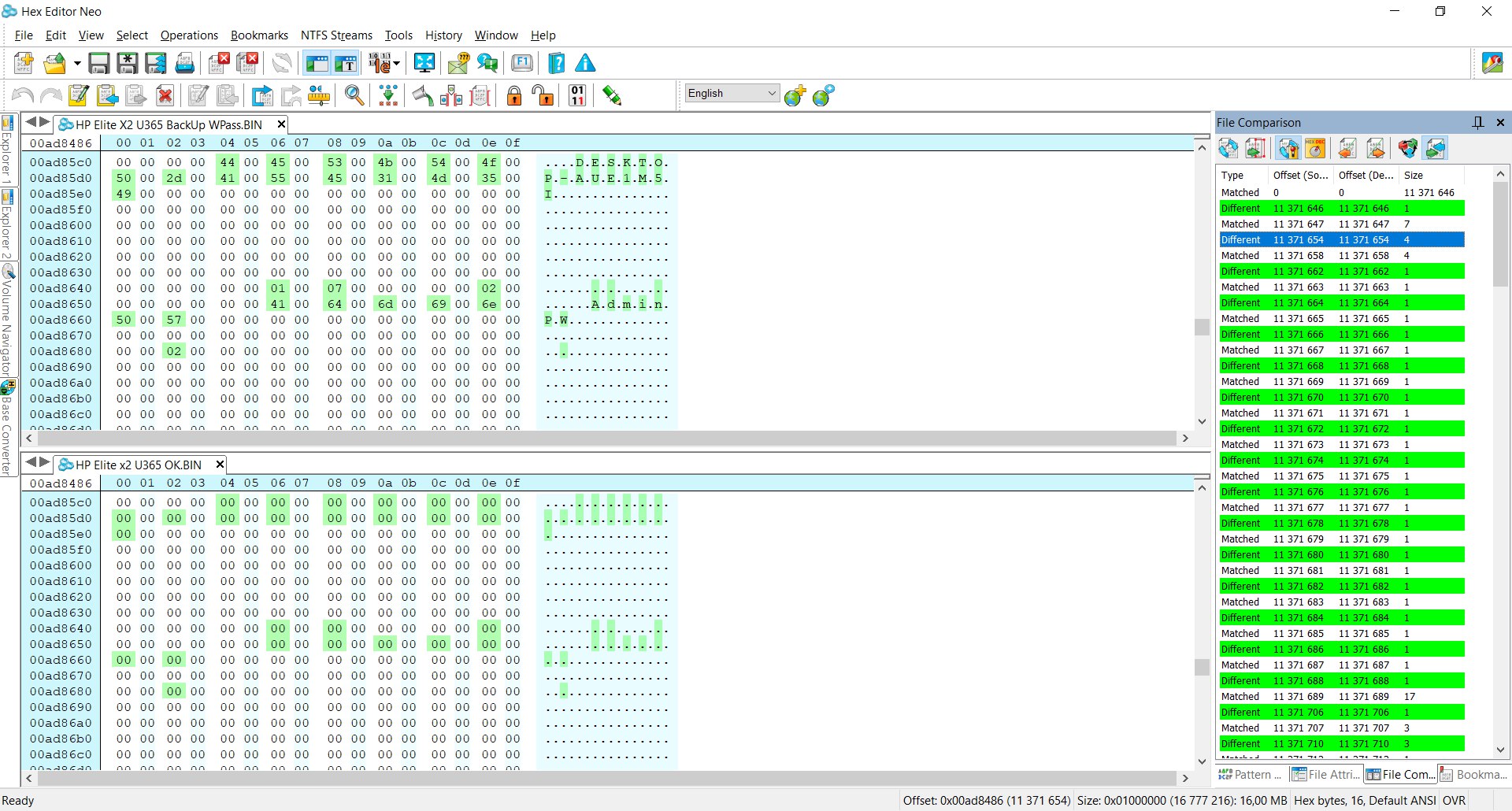This screenshot has width=1512, height=811.
Task: Click the magnifier Find icon
Action: pos(355,96)
